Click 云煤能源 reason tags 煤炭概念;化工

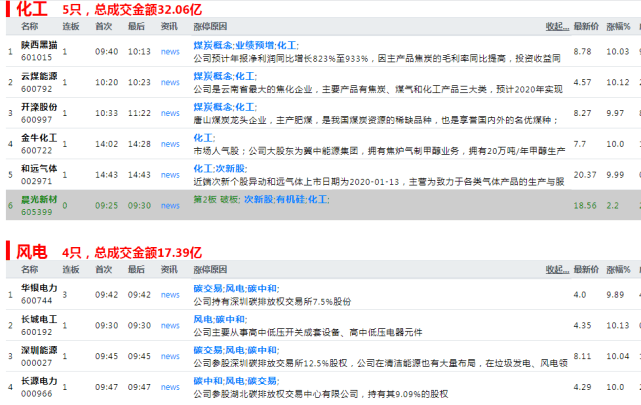click(225, 76)
